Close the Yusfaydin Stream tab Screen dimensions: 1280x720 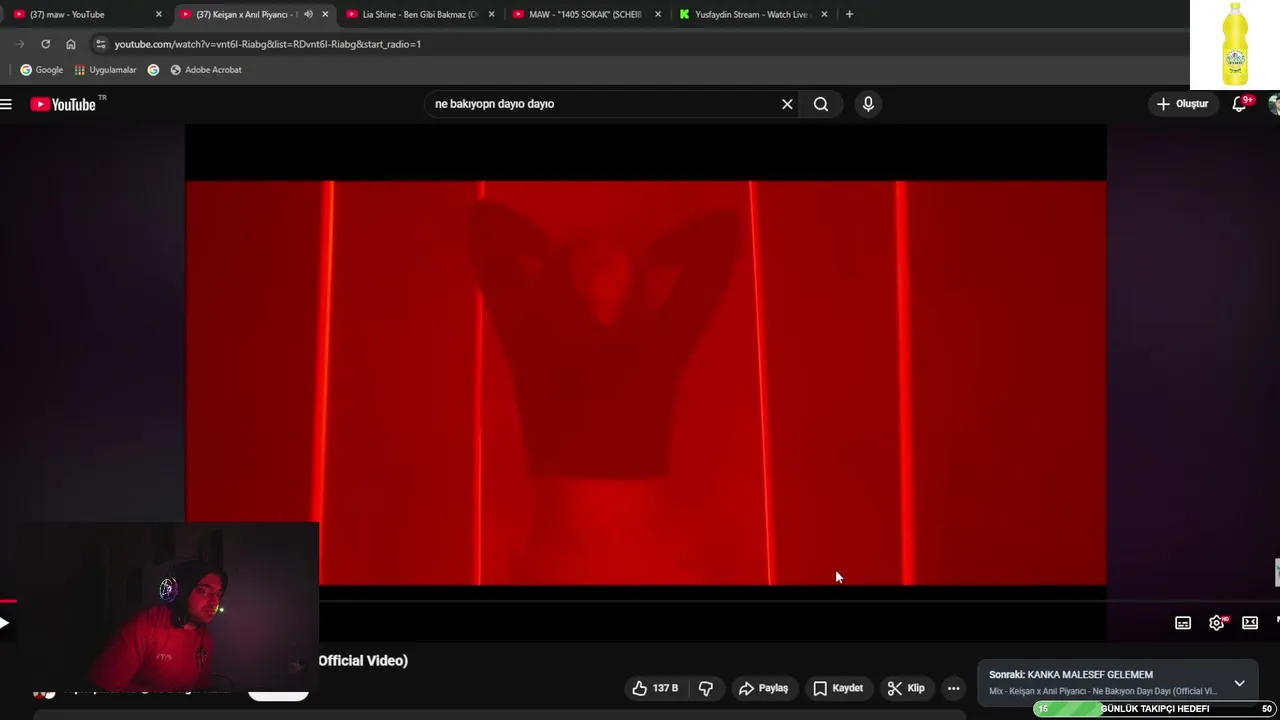824,14
